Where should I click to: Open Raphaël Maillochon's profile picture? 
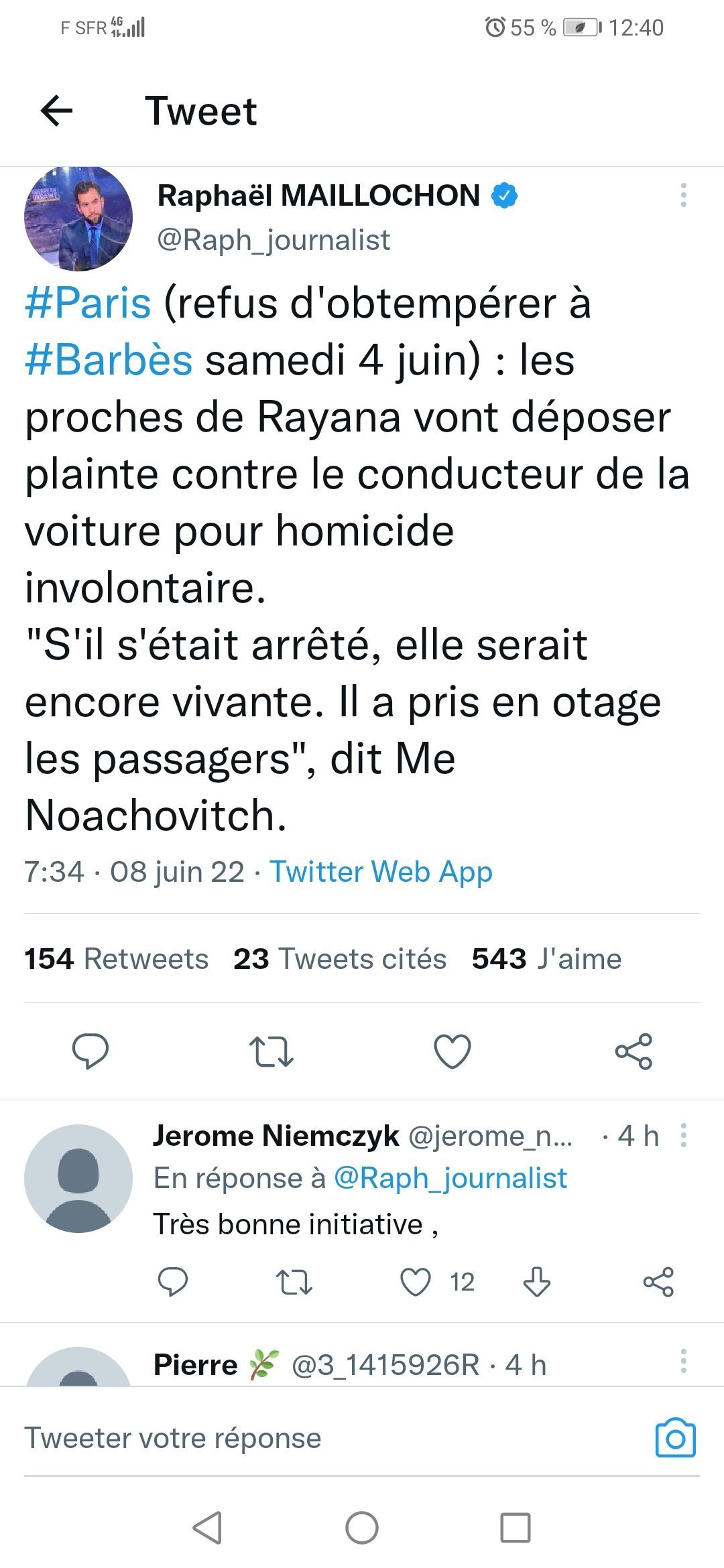pos(78,218)
